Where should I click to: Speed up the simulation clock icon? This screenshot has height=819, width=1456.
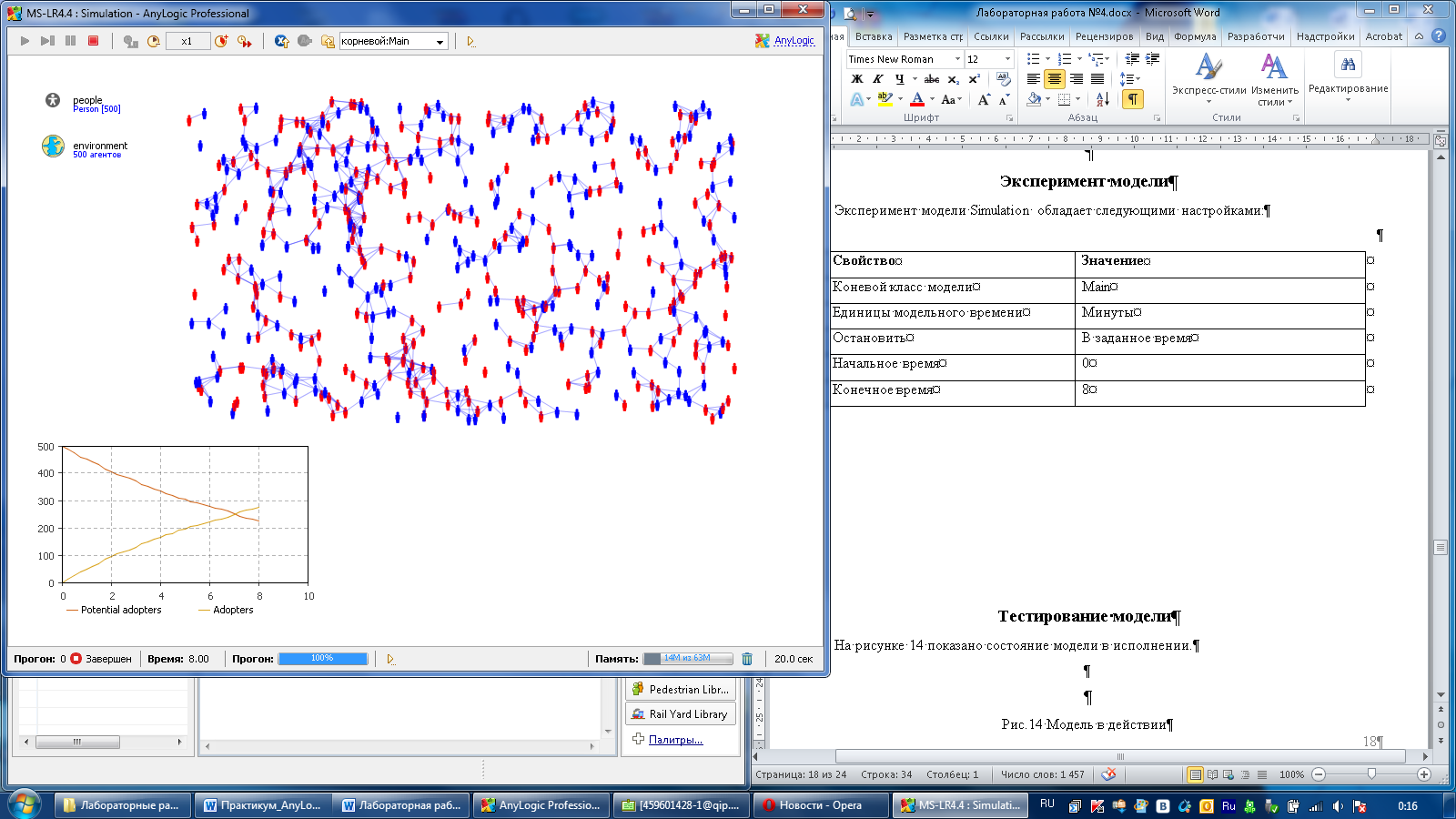221,41
